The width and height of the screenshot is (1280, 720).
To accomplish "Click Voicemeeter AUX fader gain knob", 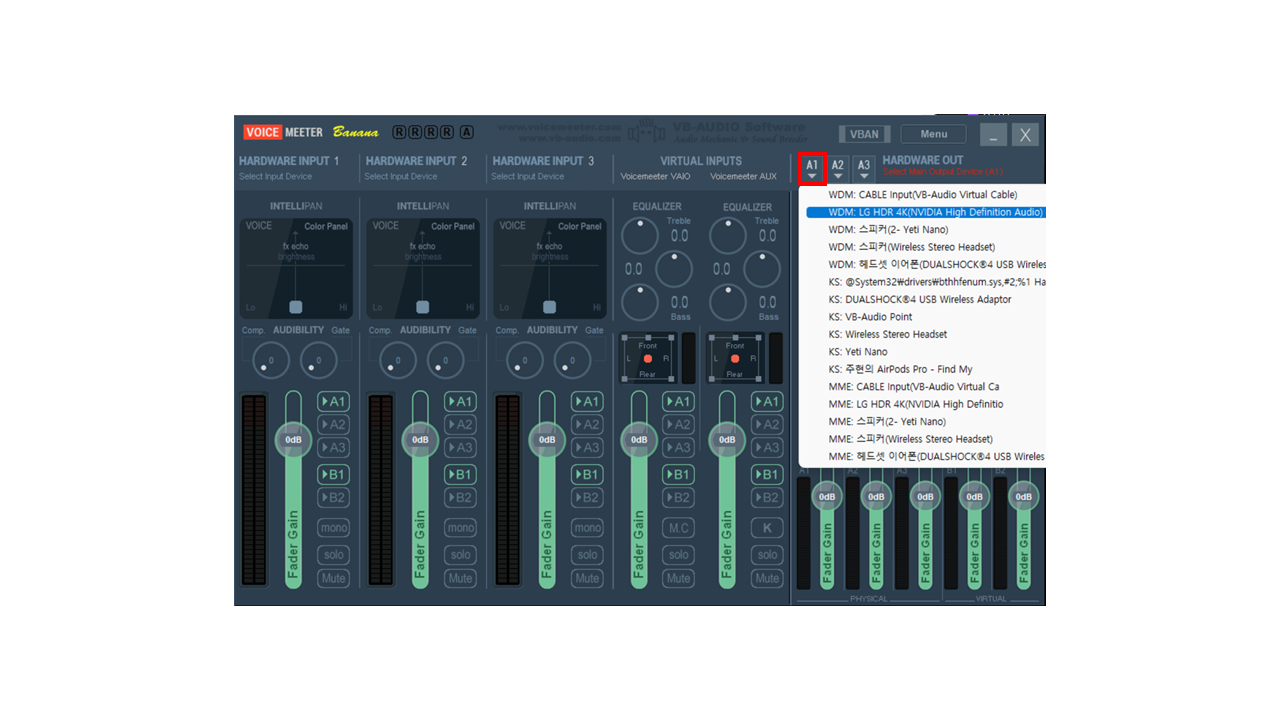I will pyautogui.click(x=727, y=440).
